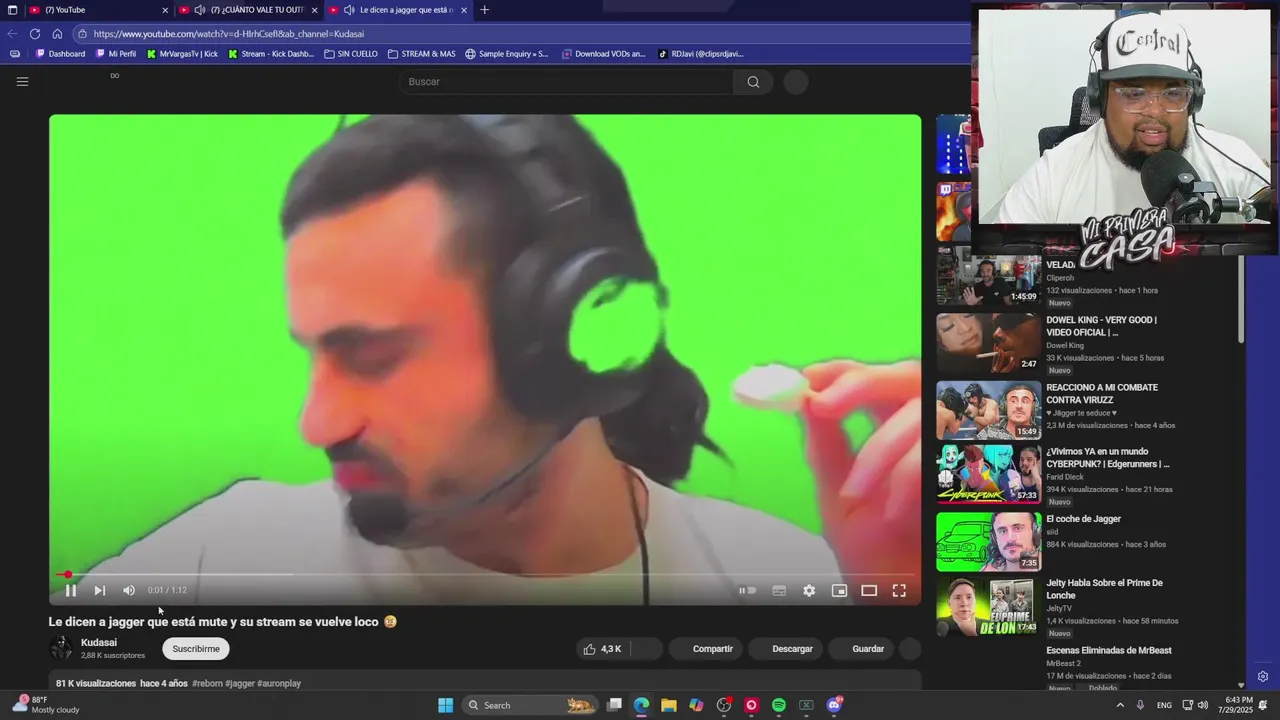Open the Kudasai channel link
The image size is (1280, 720).
coord(99,643)
